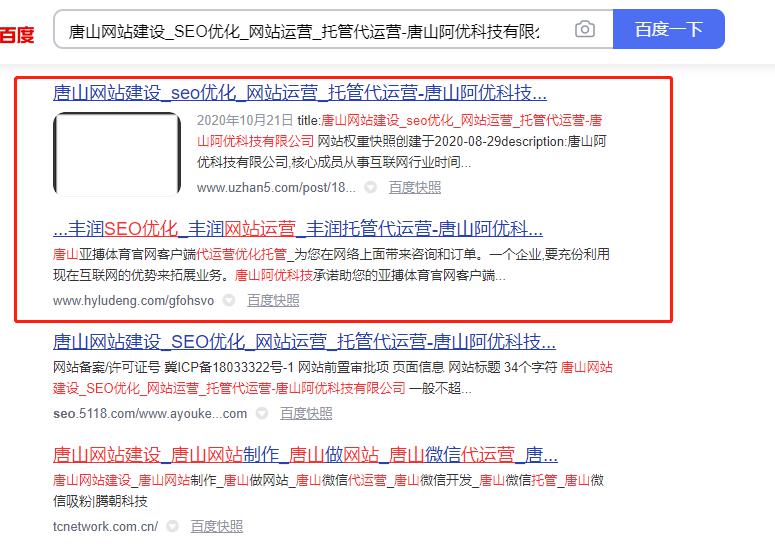View 百度快照 for the tcnetwork.com.cn result
Viewport: 775px width, 544px height.
[216, 526]
